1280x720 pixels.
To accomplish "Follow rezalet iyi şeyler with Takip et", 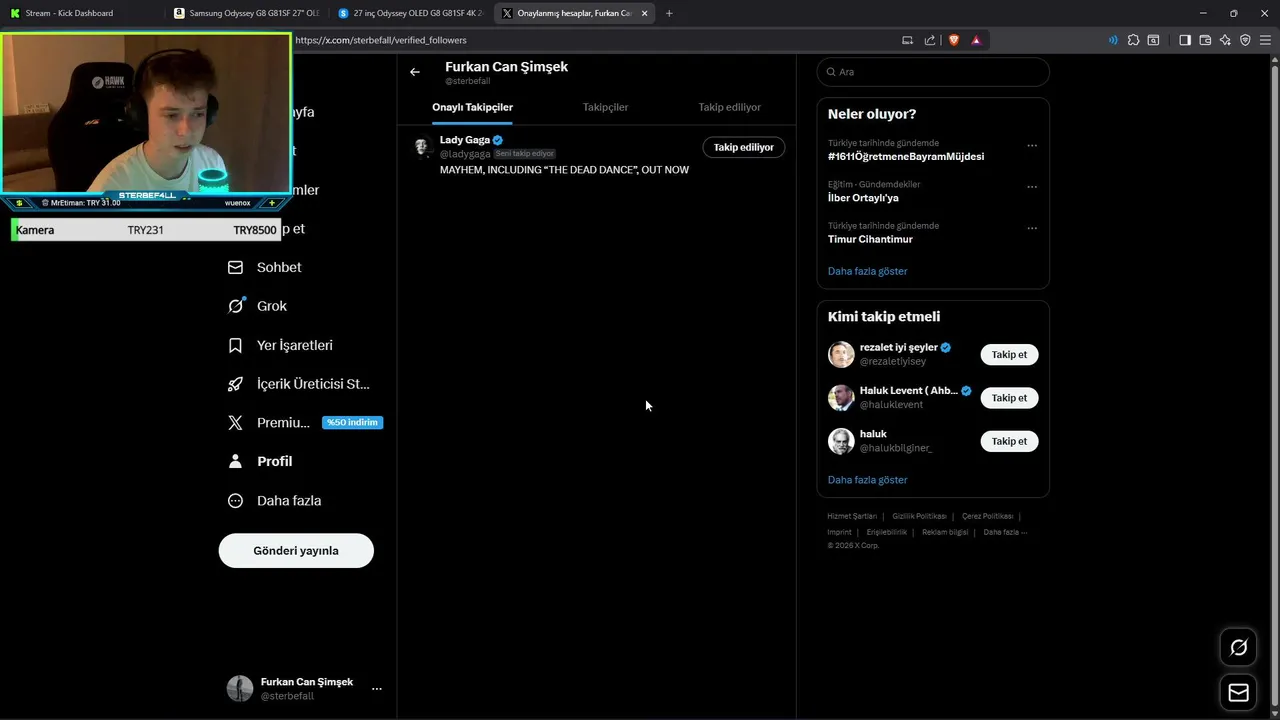I will click(1009, 355).
